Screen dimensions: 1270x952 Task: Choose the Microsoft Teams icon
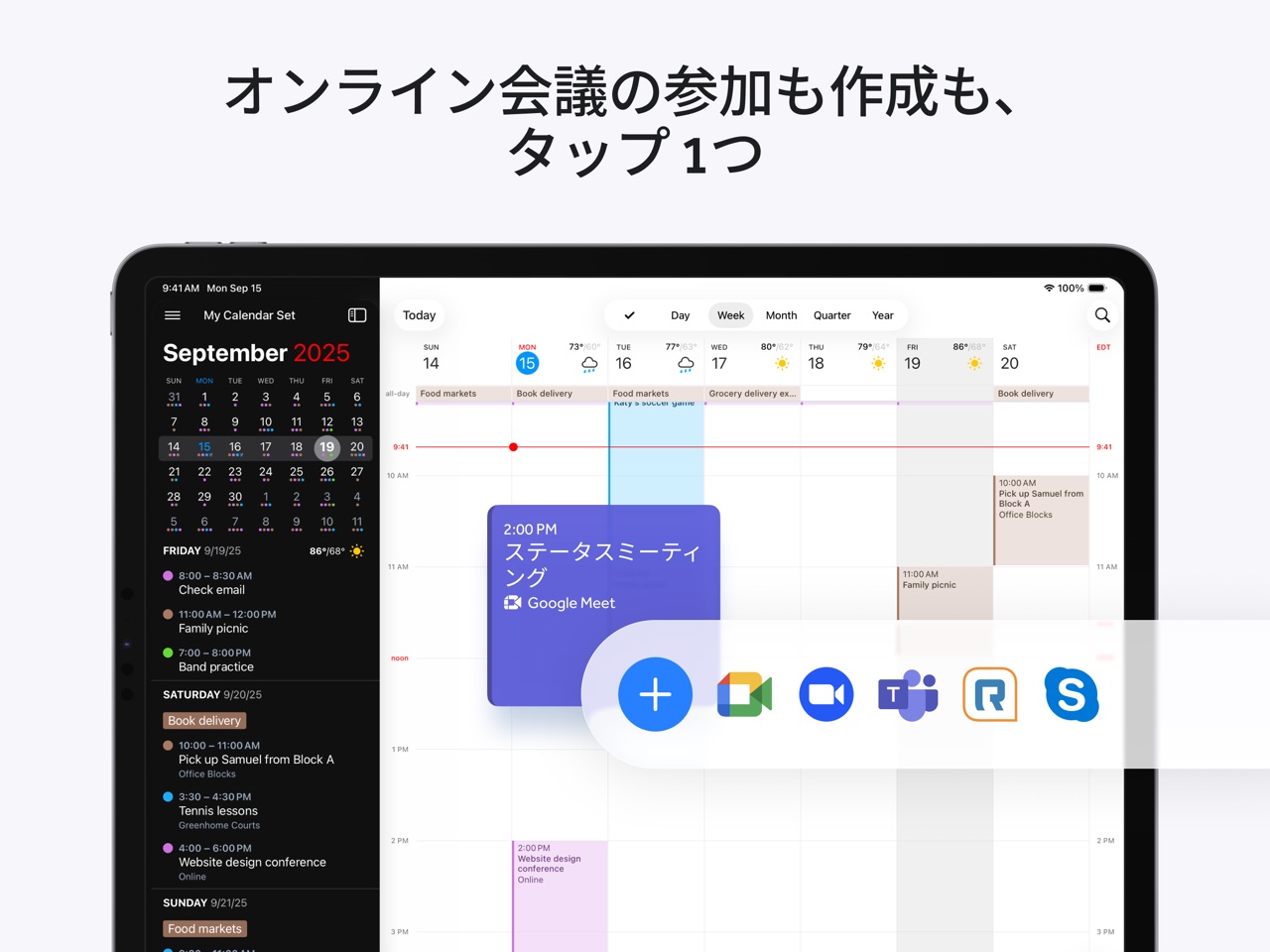[908, 694]
